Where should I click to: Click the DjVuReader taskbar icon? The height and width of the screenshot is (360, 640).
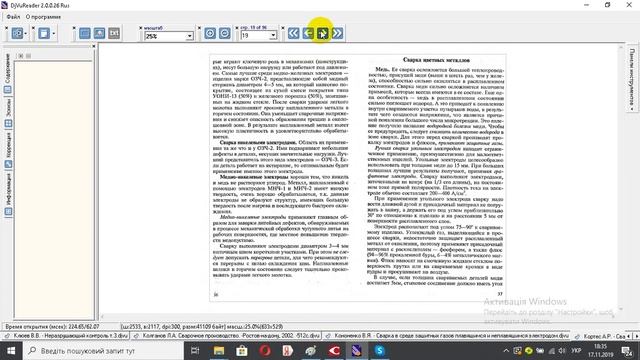pyautogui.click(x=356, y=351)
